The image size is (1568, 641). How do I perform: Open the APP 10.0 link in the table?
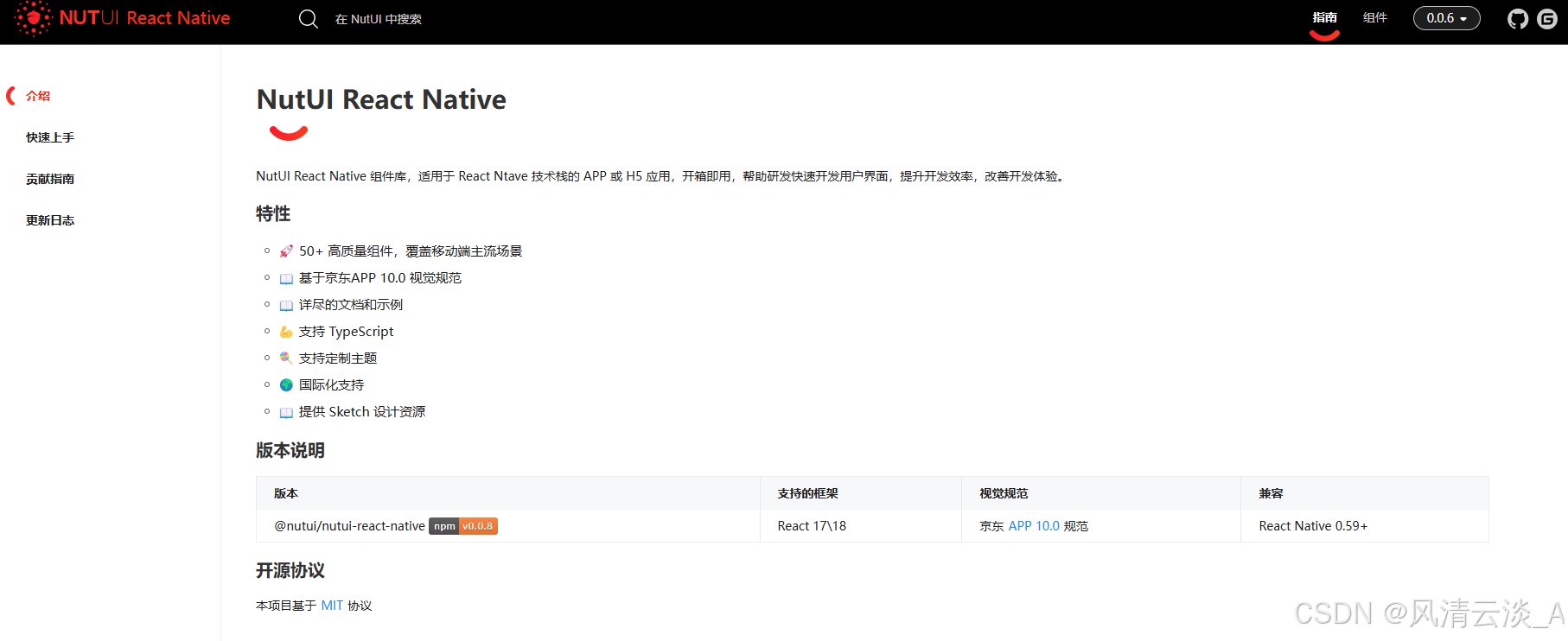pyautogui.click(x=1034, y=526)
